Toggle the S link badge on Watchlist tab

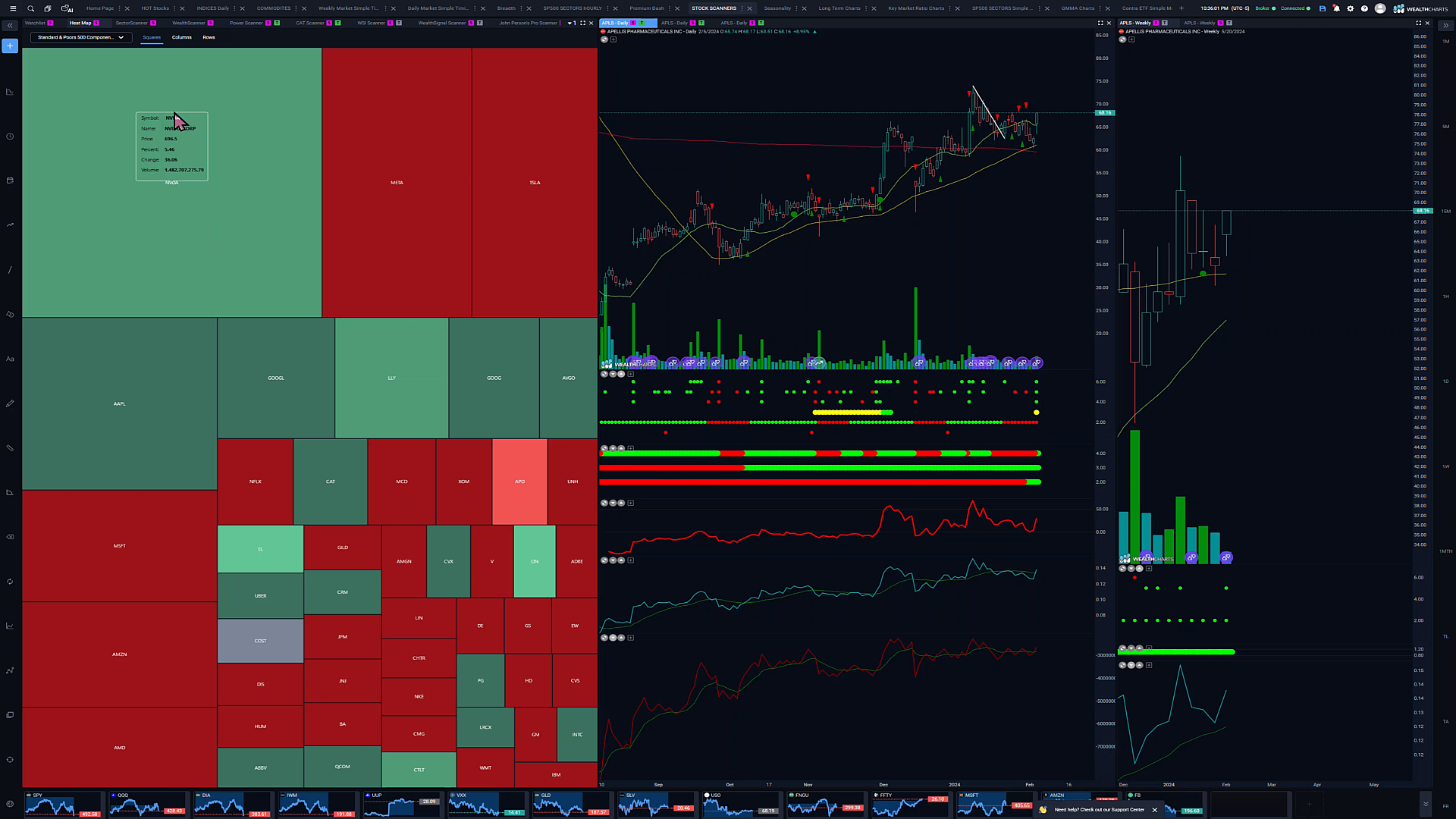(51, 23)
